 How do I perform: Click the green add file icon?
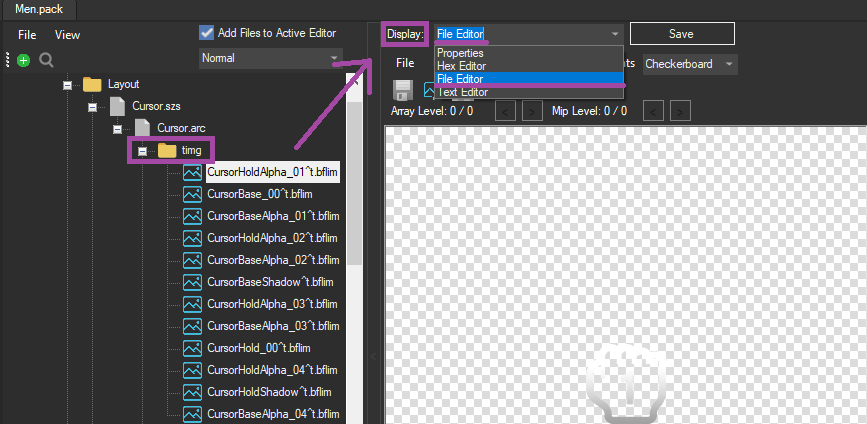[24, 60]
